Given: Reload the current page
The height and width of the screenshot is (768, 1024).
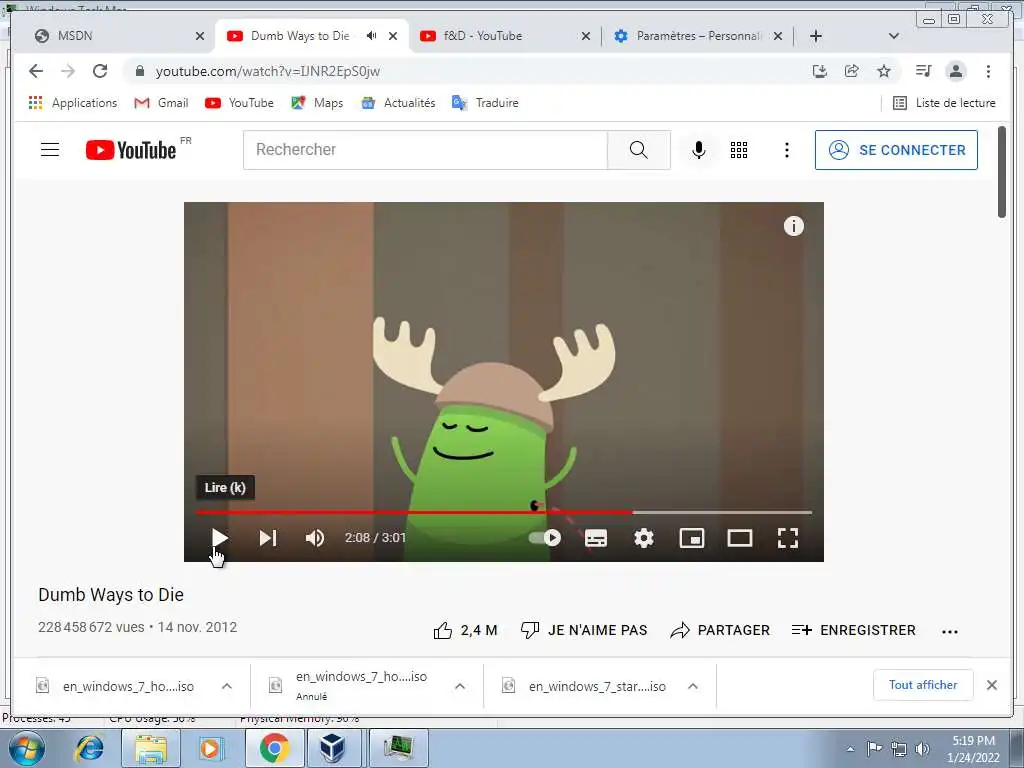Looking at the screenshot, I should pos(100,71).
